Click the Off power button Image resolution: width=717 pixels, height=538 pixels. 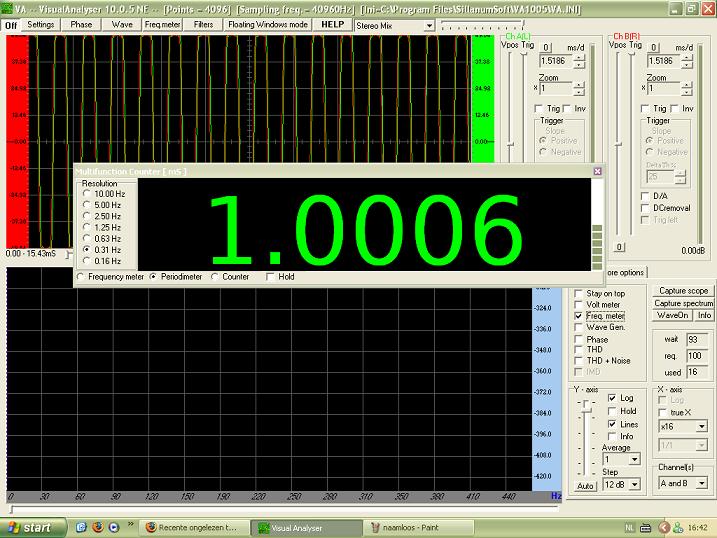tap(10, 24)
